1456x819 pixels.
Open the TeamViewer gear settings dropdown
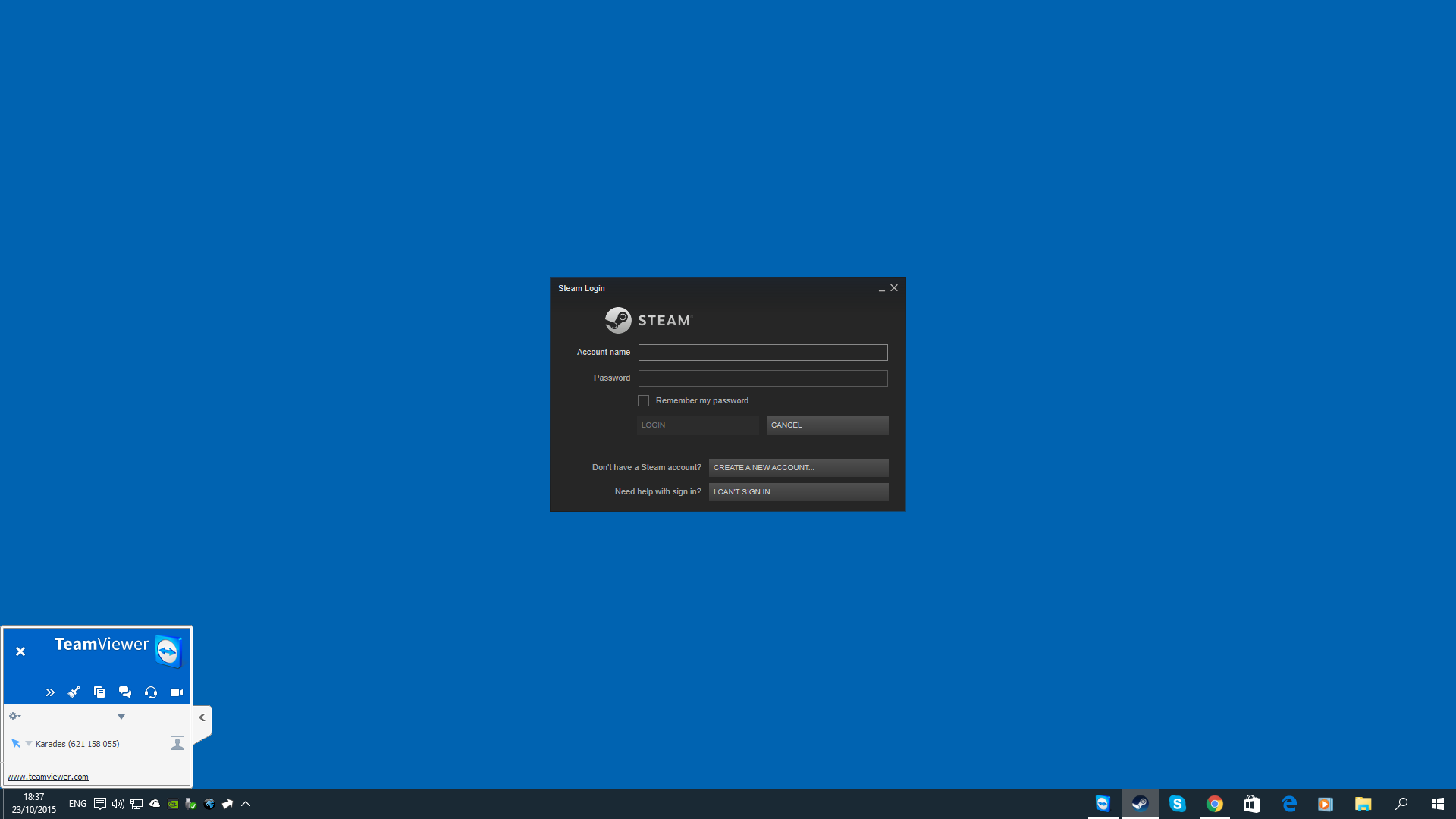(x=14, y=716)
